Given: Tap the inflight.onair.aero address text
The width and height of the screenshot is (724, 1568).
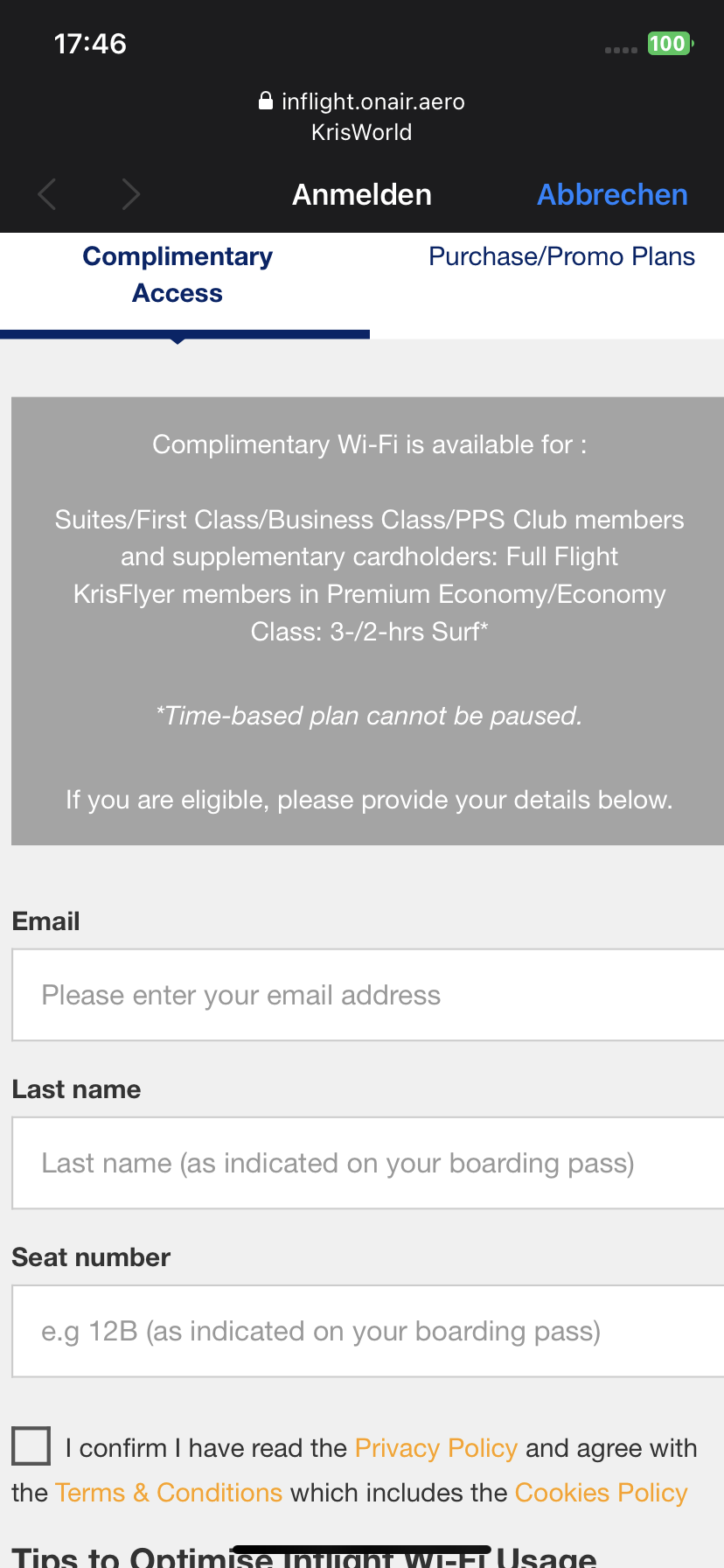Looking at the screenshot, I should point(372,101).
